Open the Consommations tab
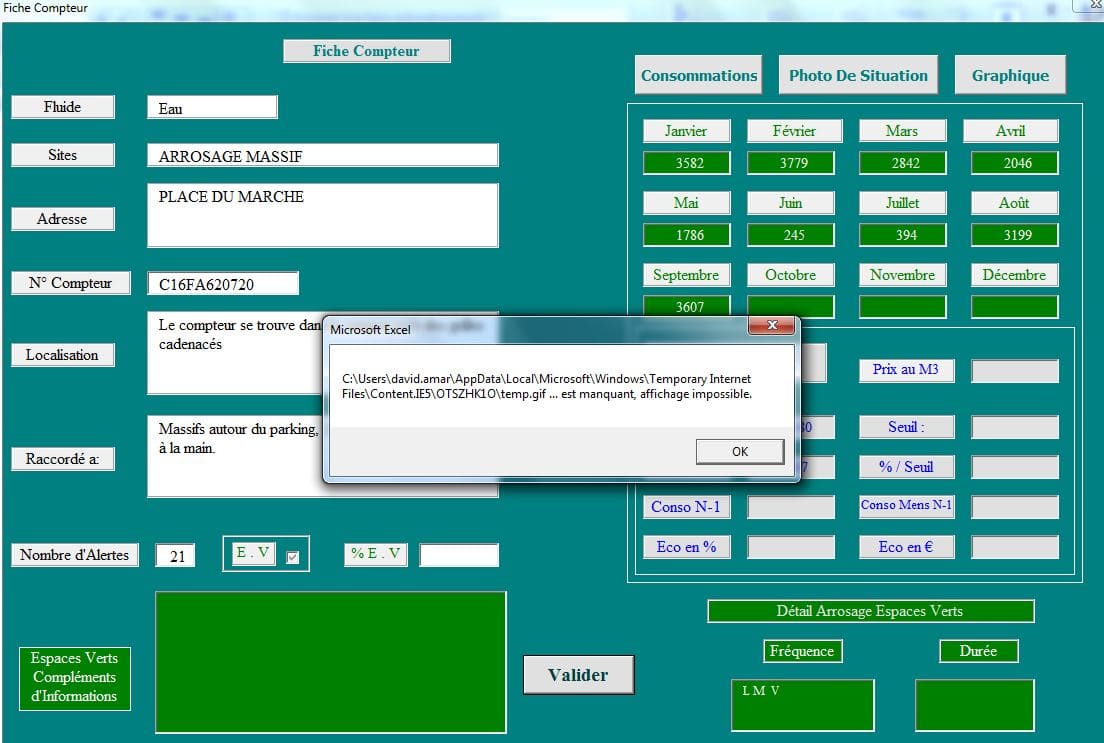The image size is (1104, 743). click(x=698, y=75)
